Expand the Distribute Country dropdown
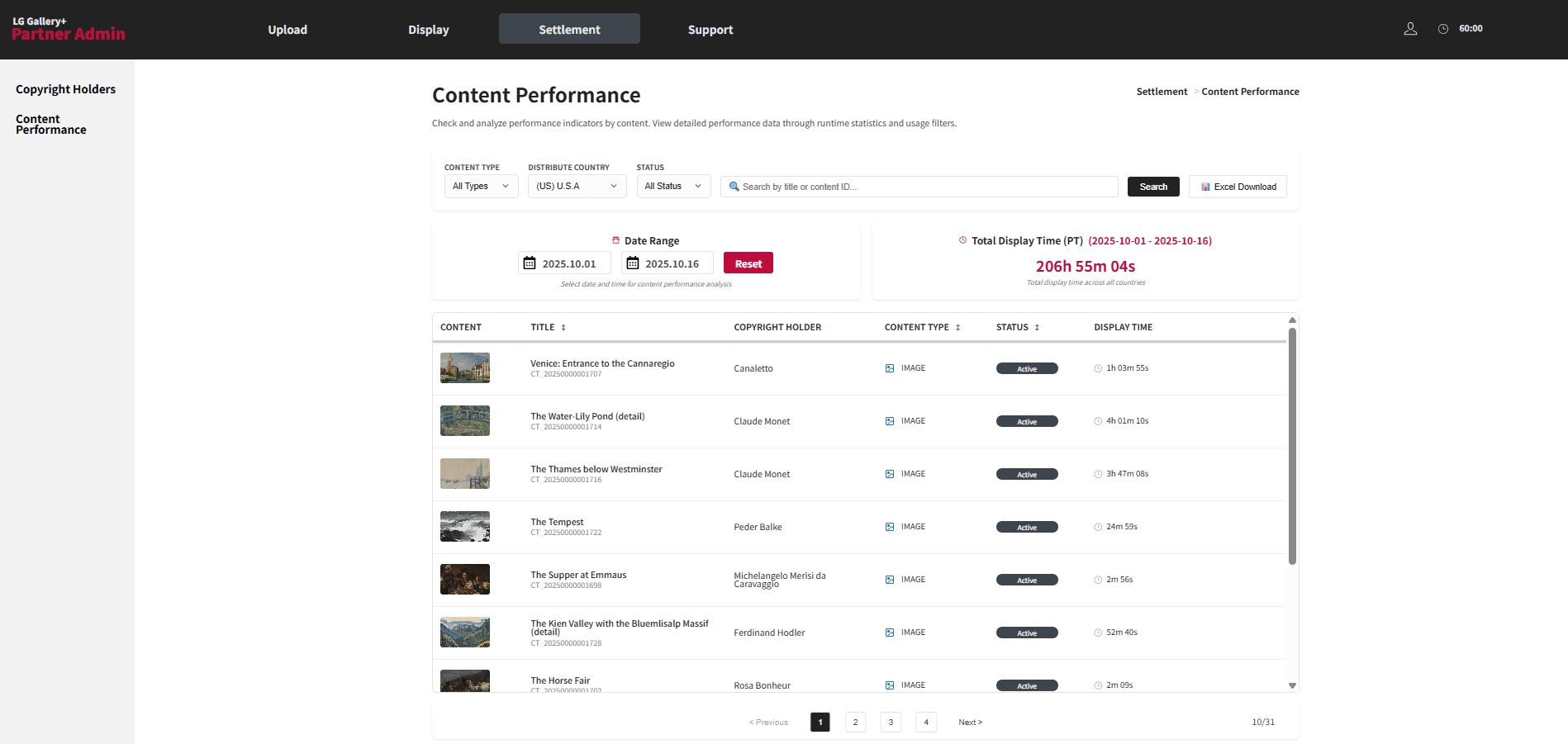Viewport: 1568px width, 744px height. point(576,187)
